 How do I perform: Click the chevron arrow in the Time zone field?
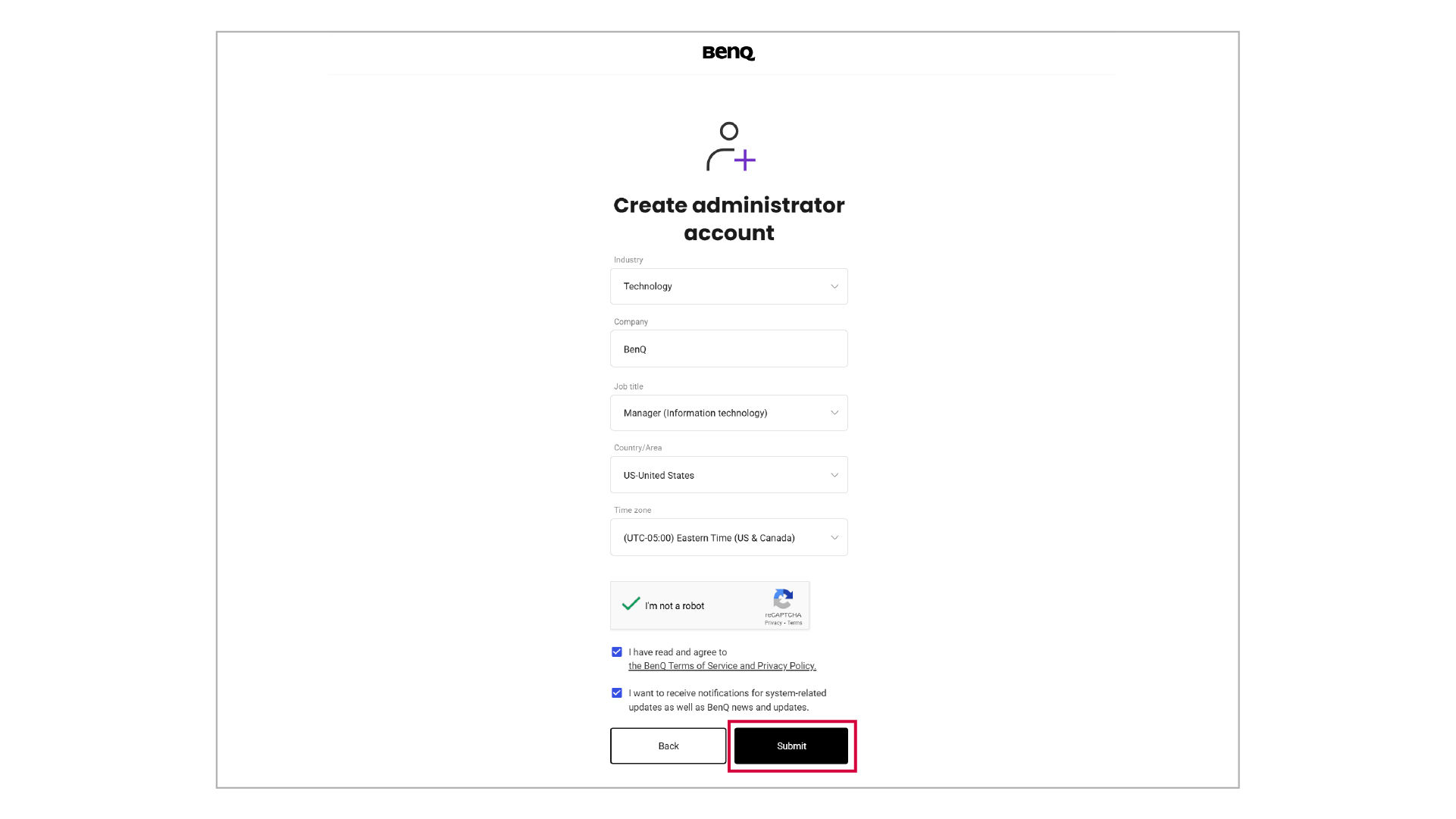click(834, 538)
